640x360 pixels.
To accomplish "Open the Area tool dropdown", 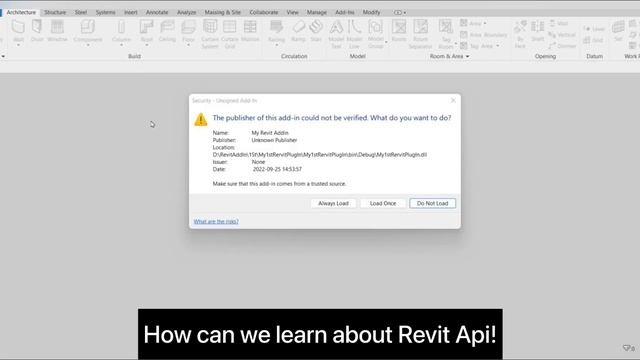I will coord(485,24).
